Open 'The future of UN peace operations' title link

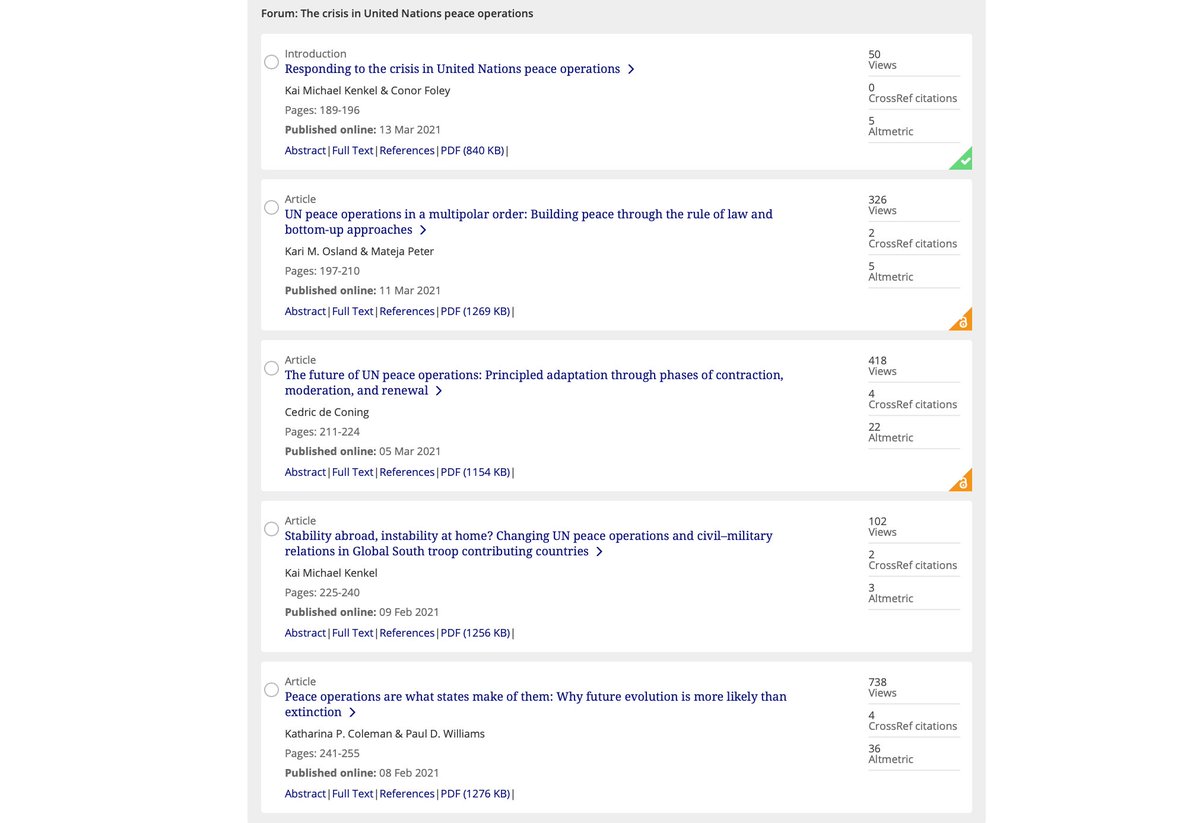pos(534,383)
